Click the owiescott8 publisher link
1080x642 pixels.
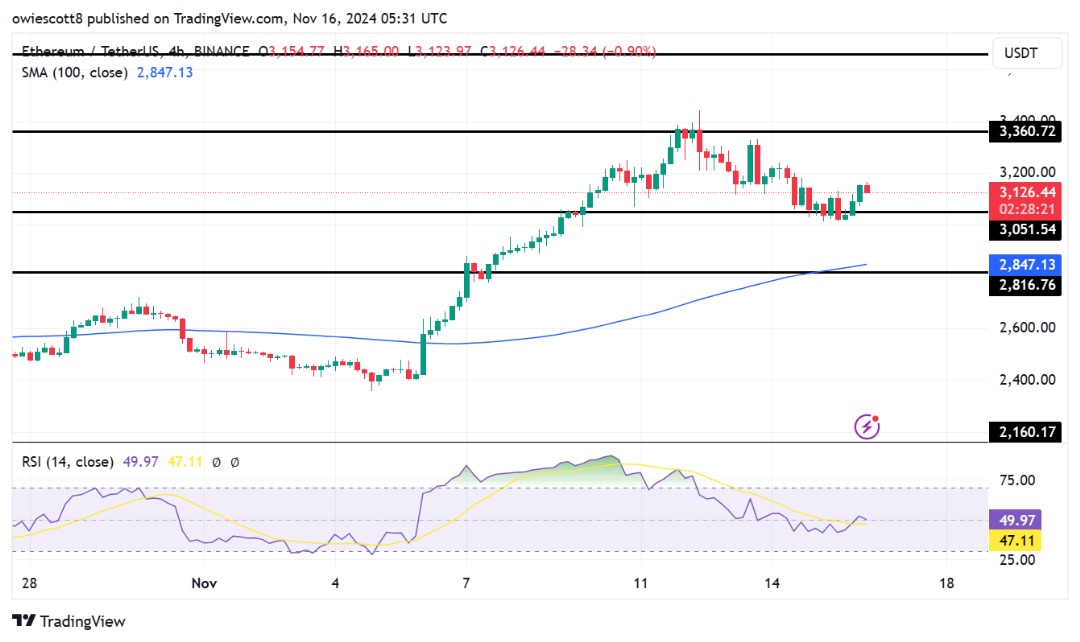point(51,18)
